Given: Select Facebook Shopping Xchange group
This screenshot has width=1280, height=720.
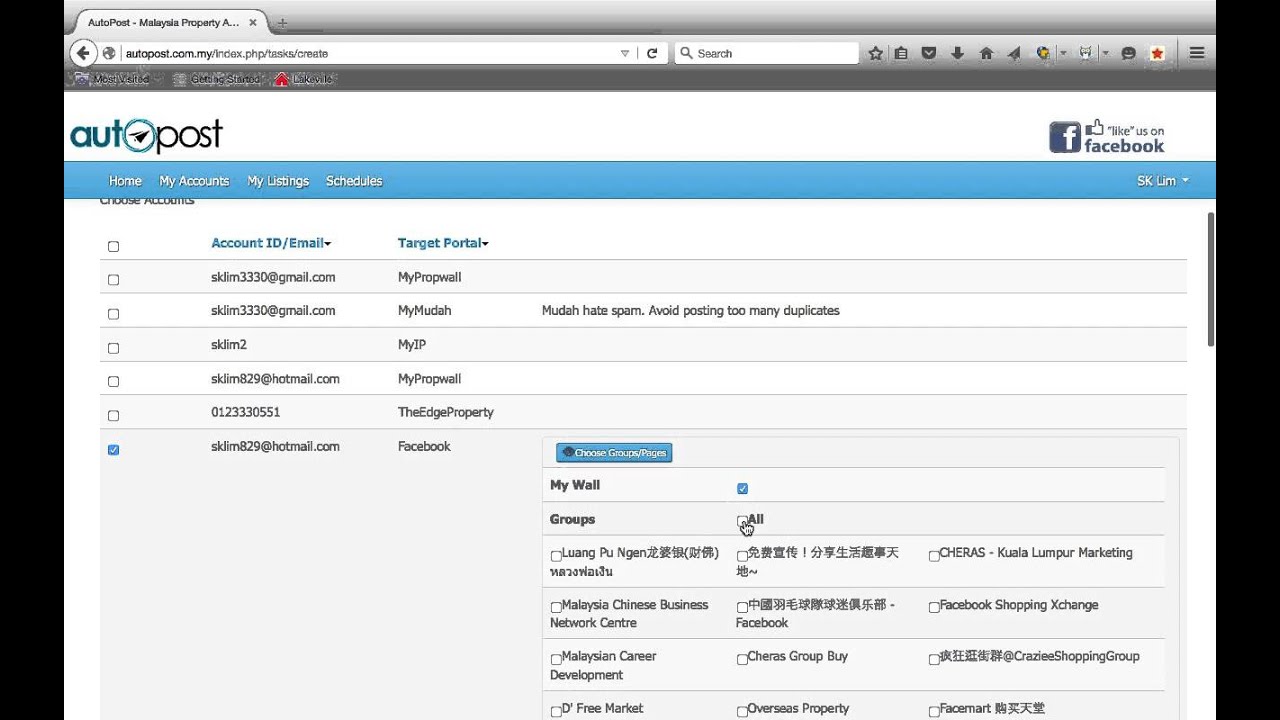Looking at the screenshot, I should tap(934, 607).
